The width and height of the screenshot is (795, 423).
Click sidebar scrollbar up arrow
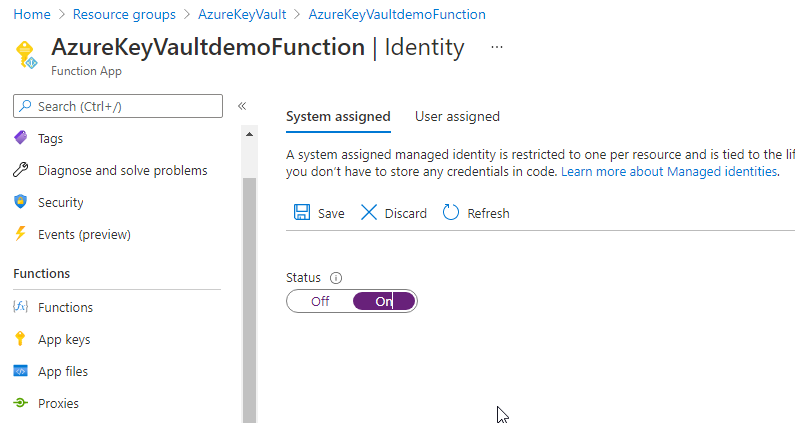249,134
